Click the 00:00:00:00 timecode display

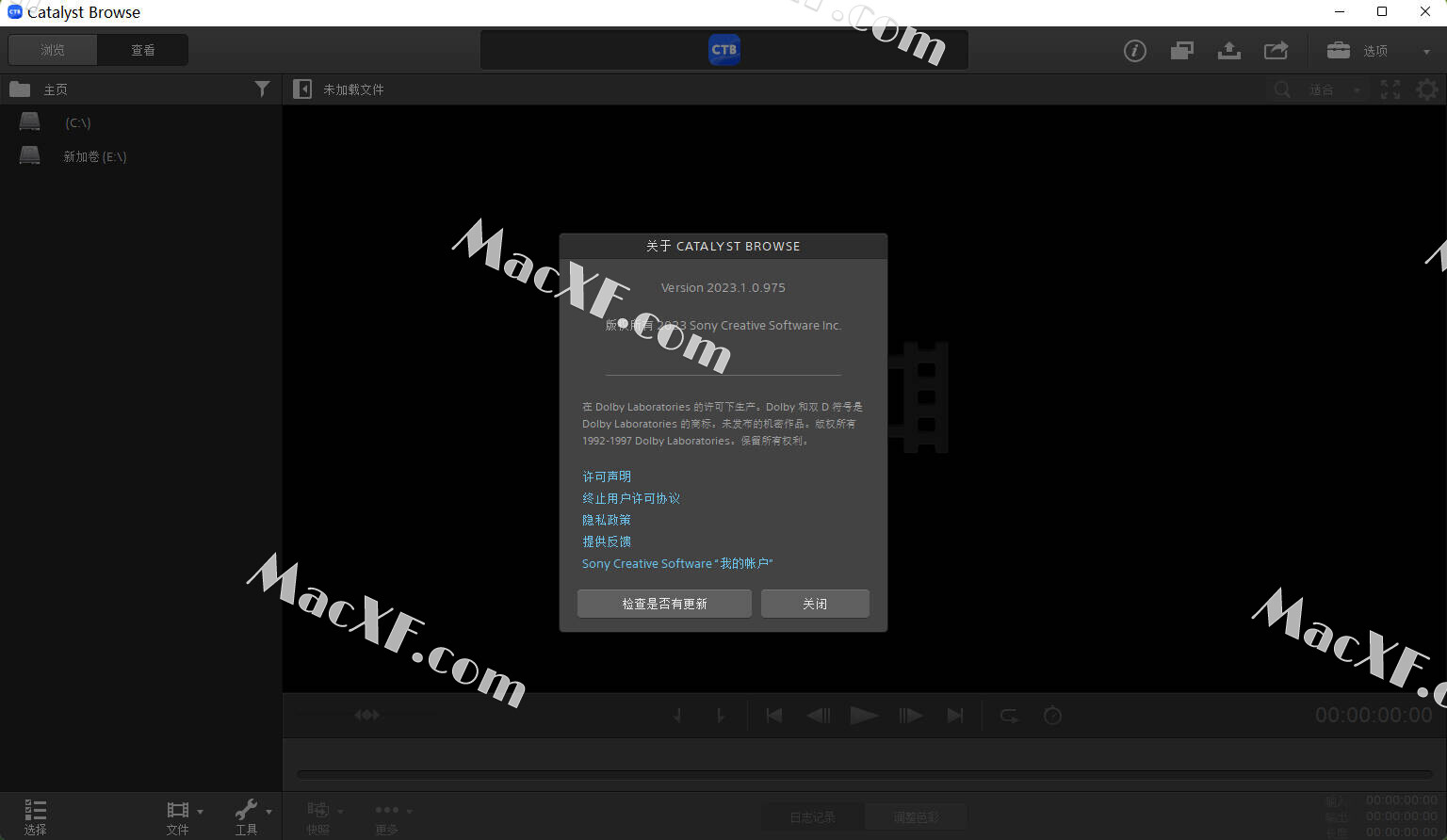[1374, 716]
